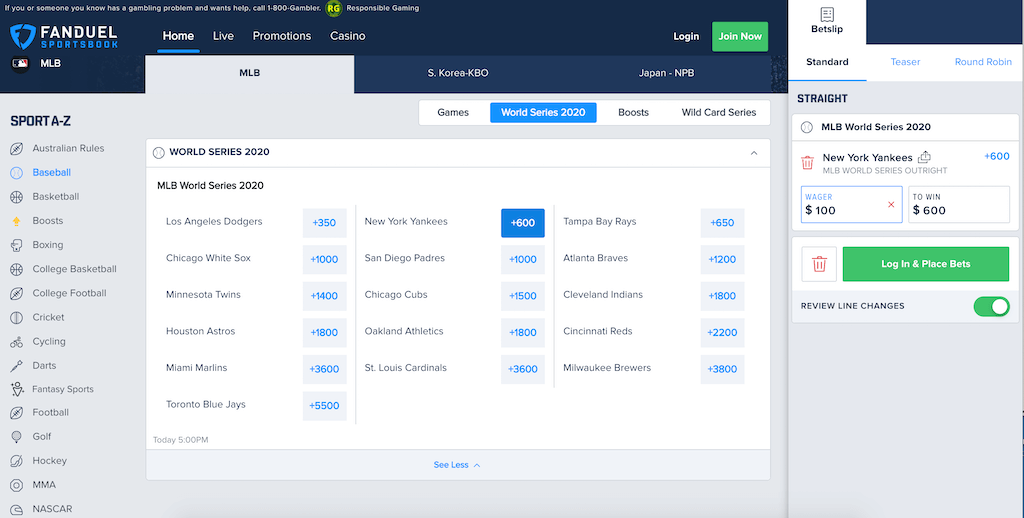The width and height of the screenshot is (1024, 518).
Task: Select Minnesota Twins +1400 odds
Action: 324,296
